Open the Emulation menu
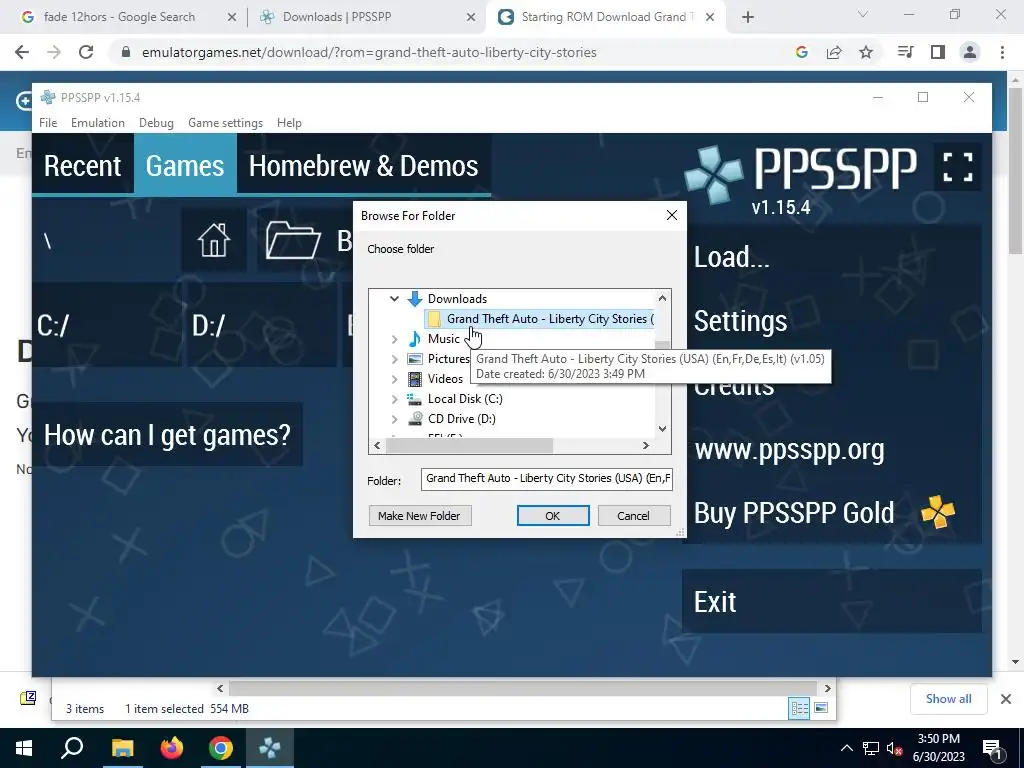 (98, 123)
